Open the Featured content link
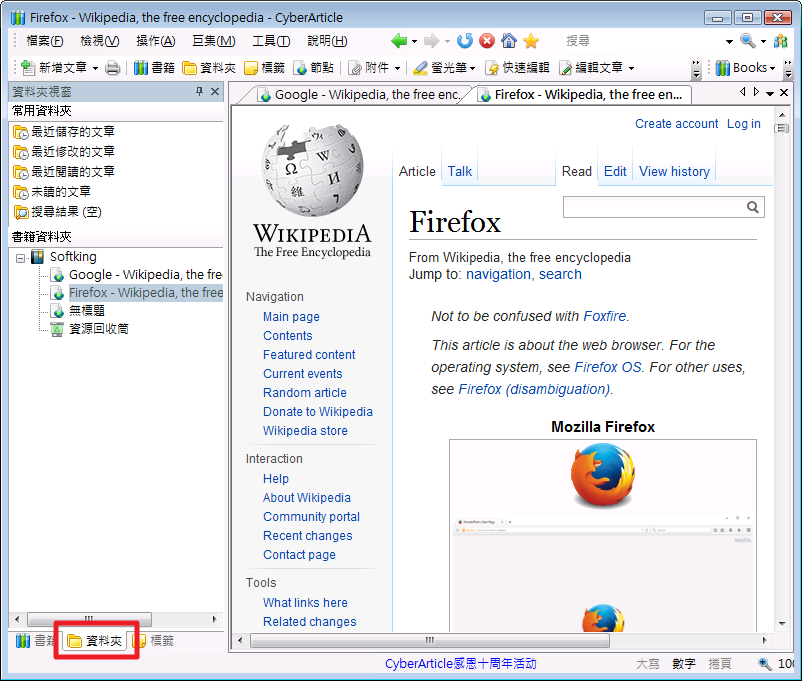 (x=309, y=355)
